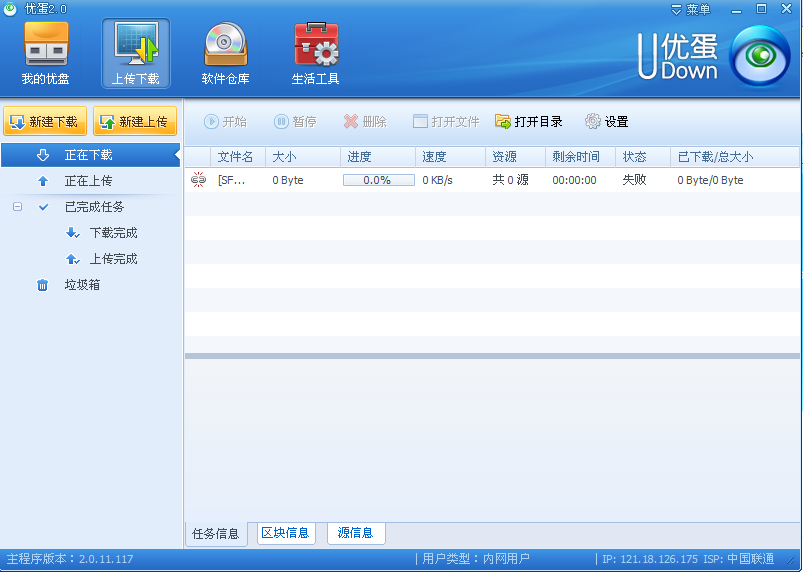
Task: Click the 0 KB/s speed cell
Action: pos(437,180)
